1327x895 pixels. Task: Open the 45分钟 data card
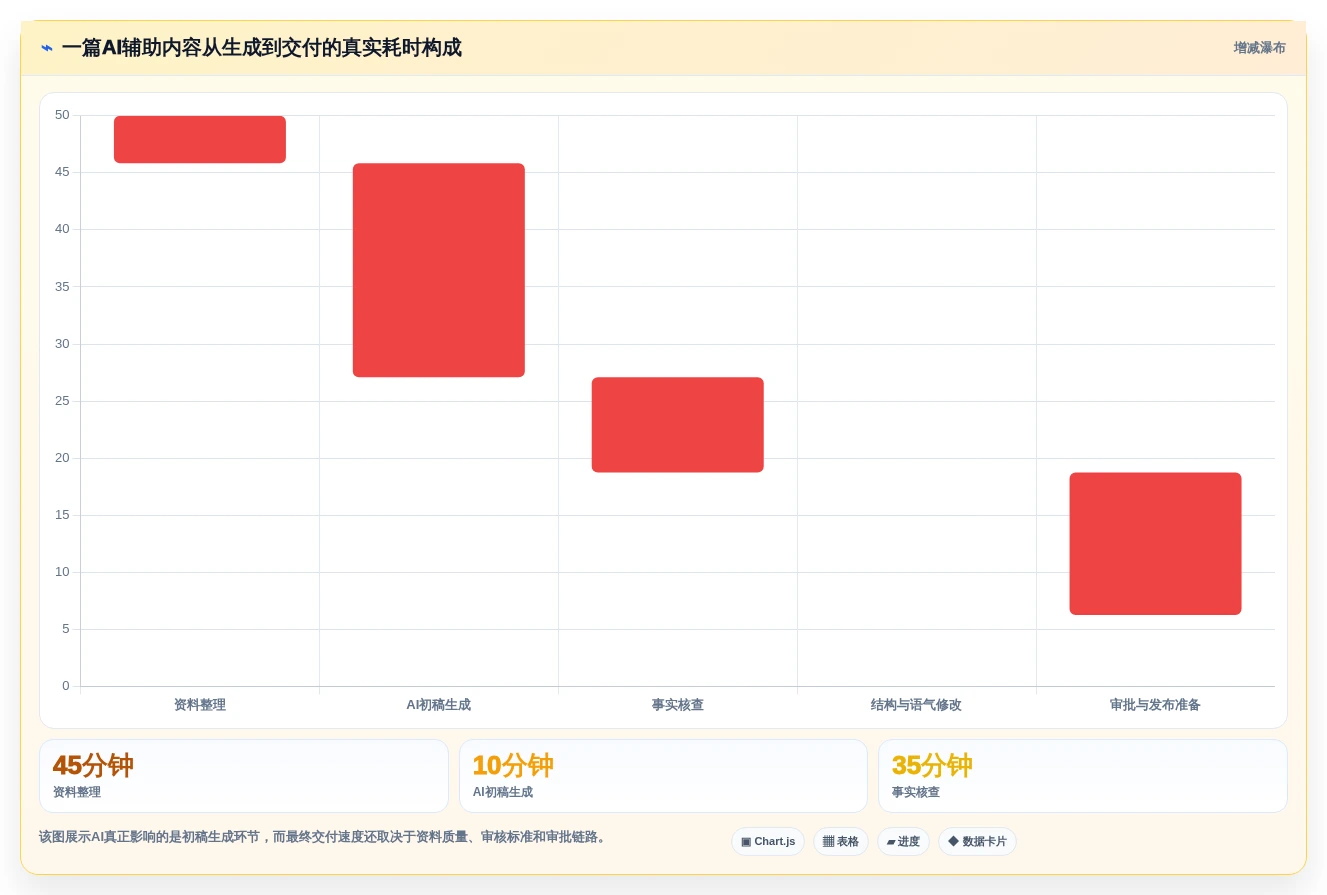244,776
